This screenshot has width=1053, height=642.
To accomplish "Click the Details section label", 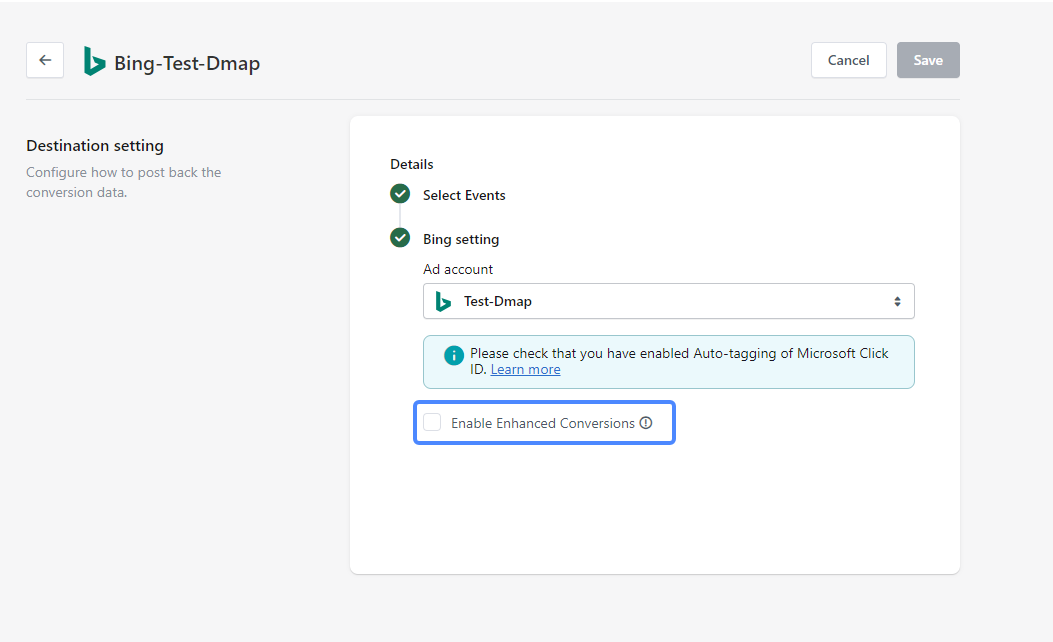I will pyautogui.click(x=412, y=164).
